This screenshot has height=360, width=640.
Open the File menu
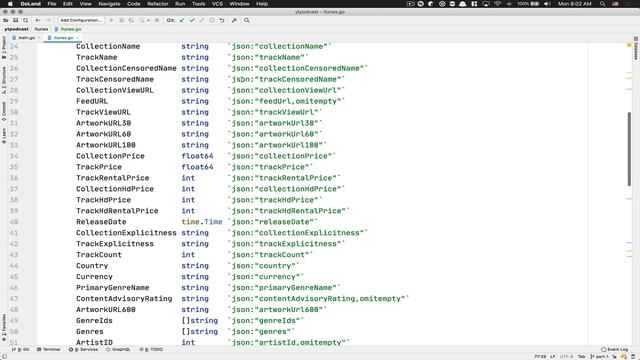[x=52, y=4]
